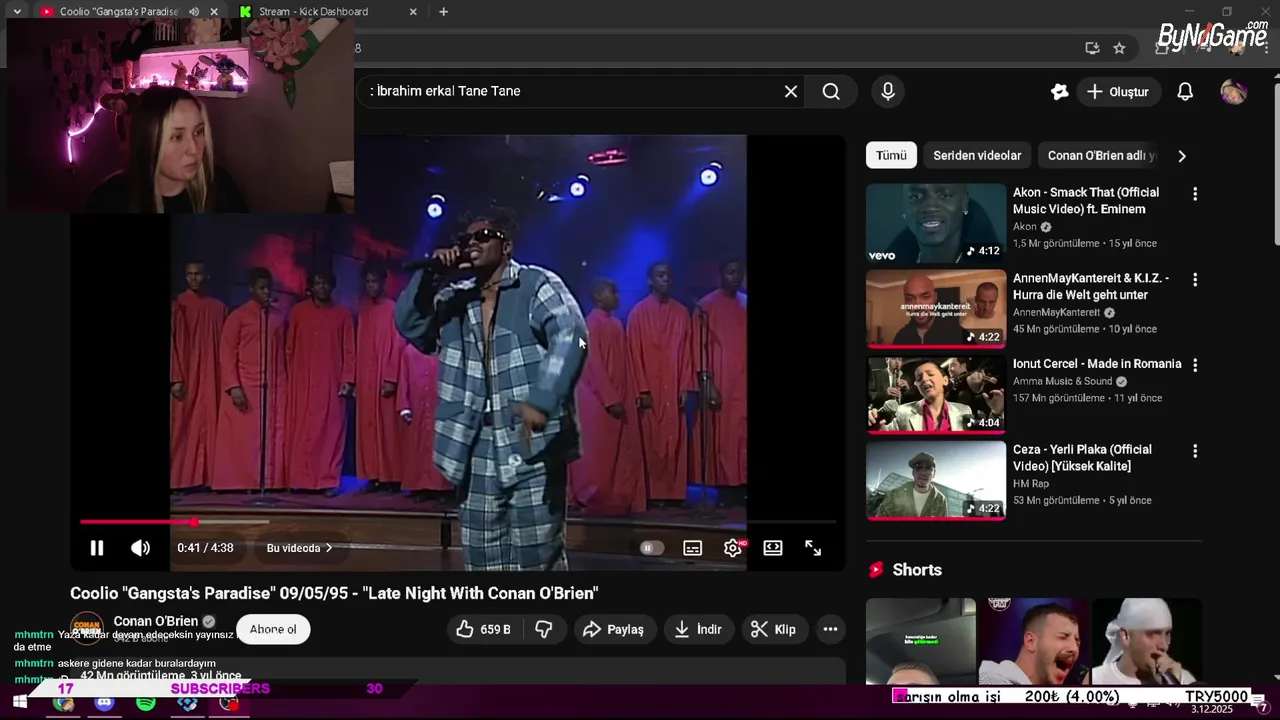
Task: Click the 'Abone ol' subscribe button
Action: [273, 629]
